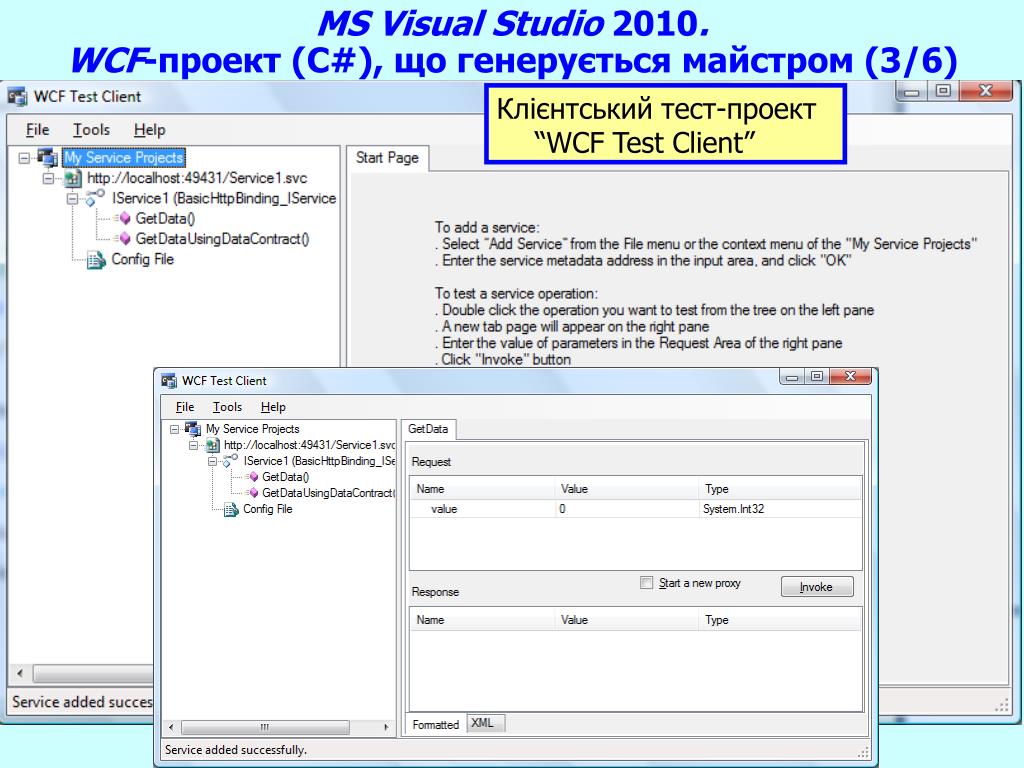Select GetDataUsingDataContract() in back window tree
The width and height of the screenshot is (1024, 768).
(222, 239)
